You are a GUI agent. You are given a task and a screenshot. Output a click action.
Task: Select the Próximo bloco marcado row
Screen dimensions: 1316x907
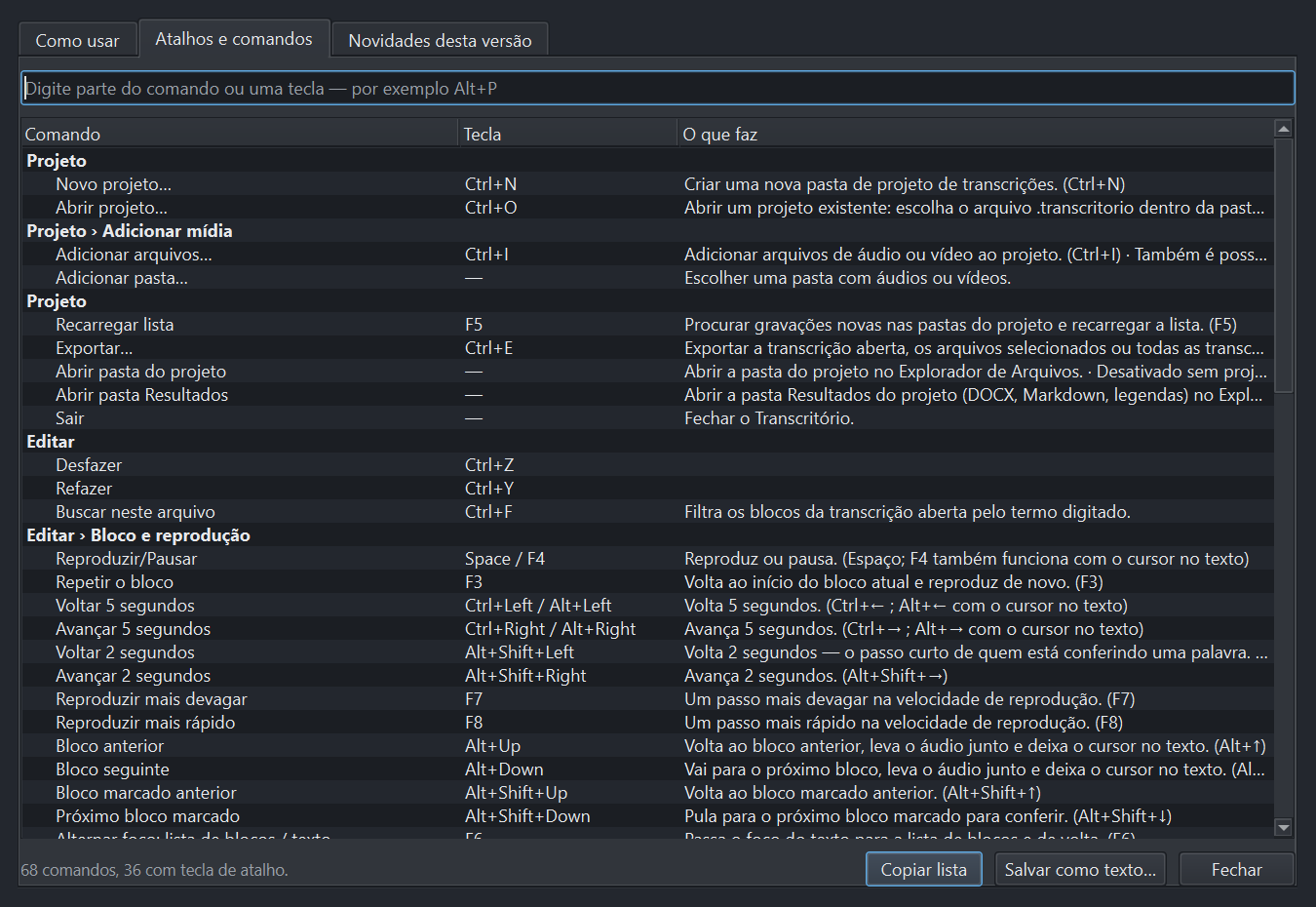(x=647, y=815)
